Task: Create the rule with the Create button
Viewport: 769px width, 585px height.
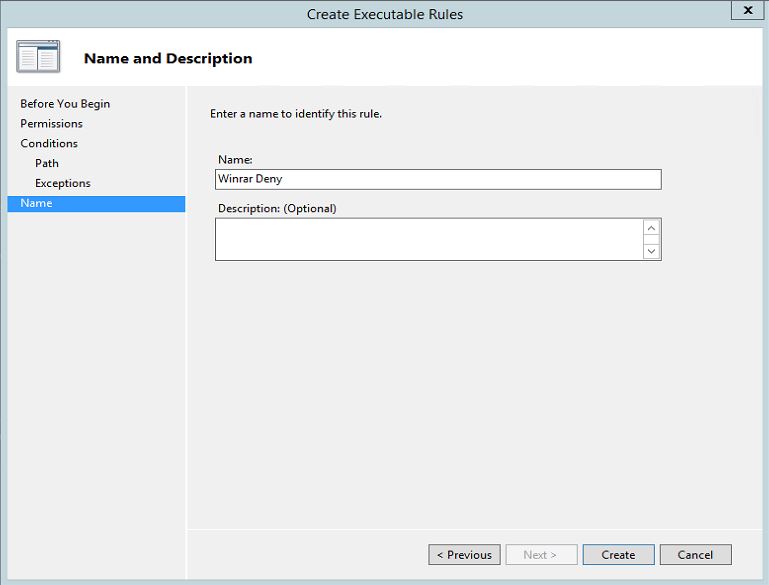Action: [x=618, y=555]
